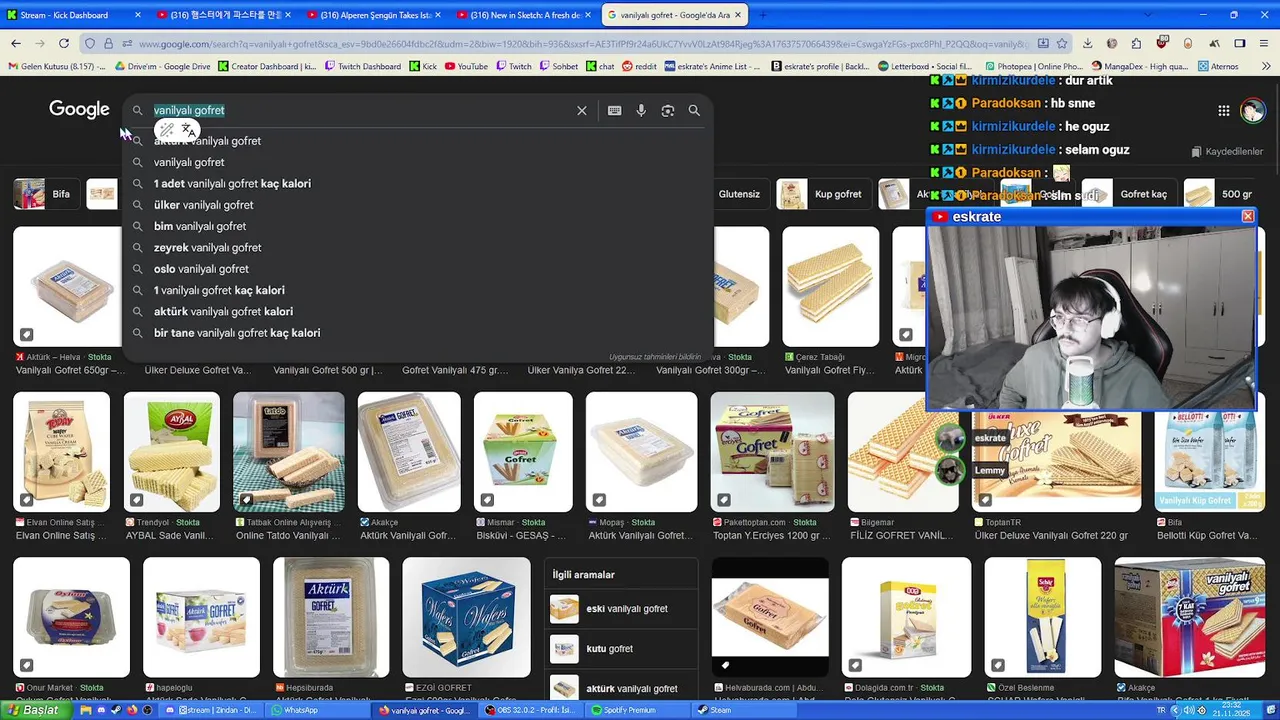Open the Google account avatar menu
The image size is (1280, 720).
tap(1252, 111)
